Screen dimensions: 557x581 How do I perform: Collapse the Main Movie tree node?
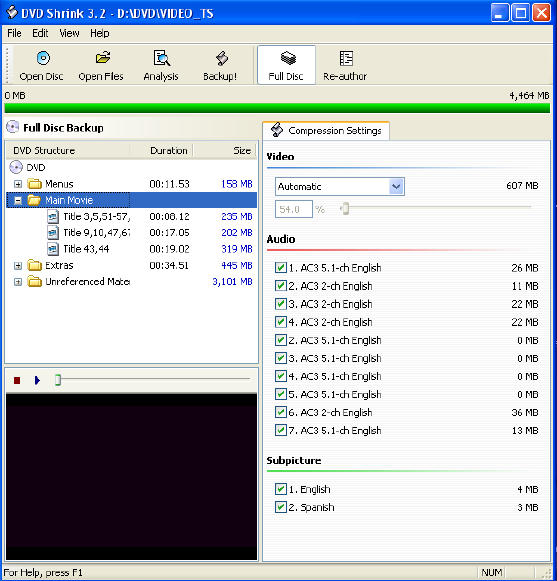click(17, 200)
